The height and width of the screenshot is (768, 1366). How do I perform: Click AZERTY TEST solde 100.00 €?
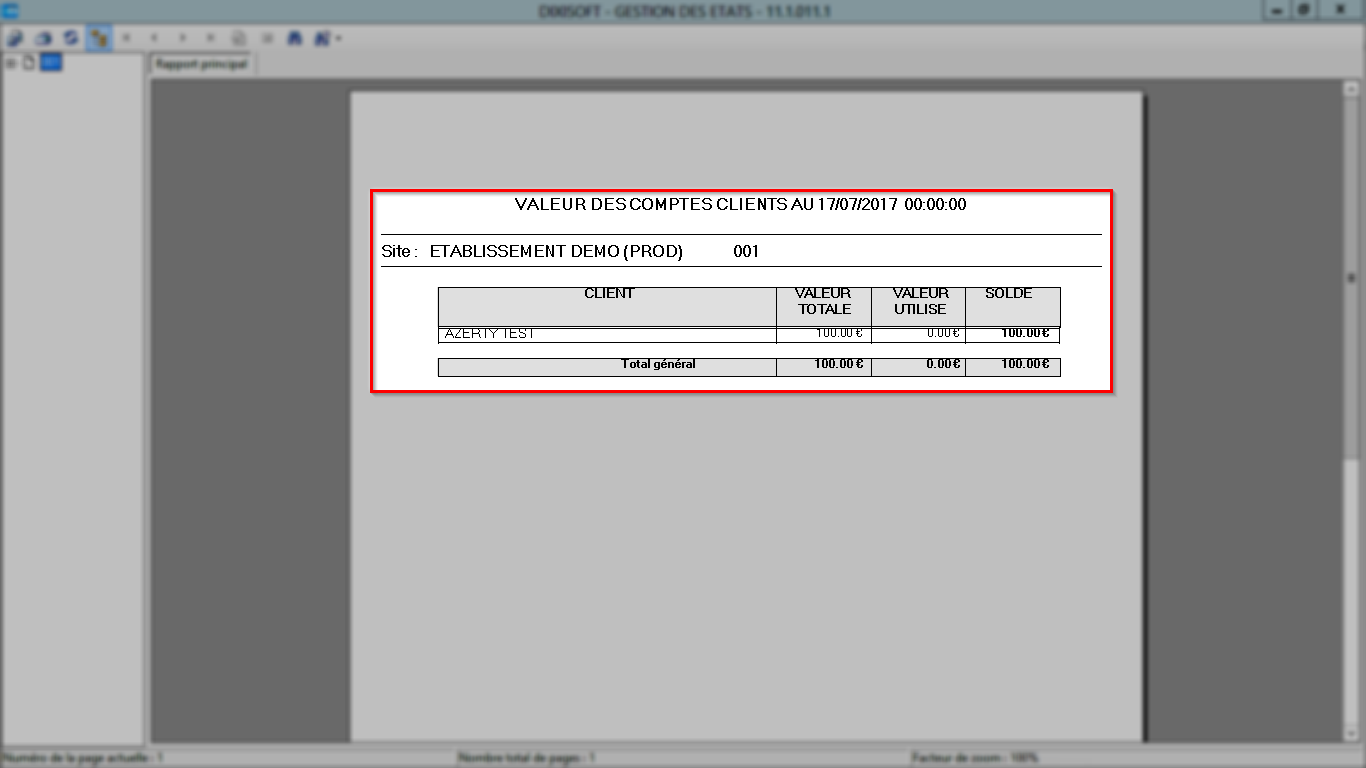click(x=1025, y=334)
